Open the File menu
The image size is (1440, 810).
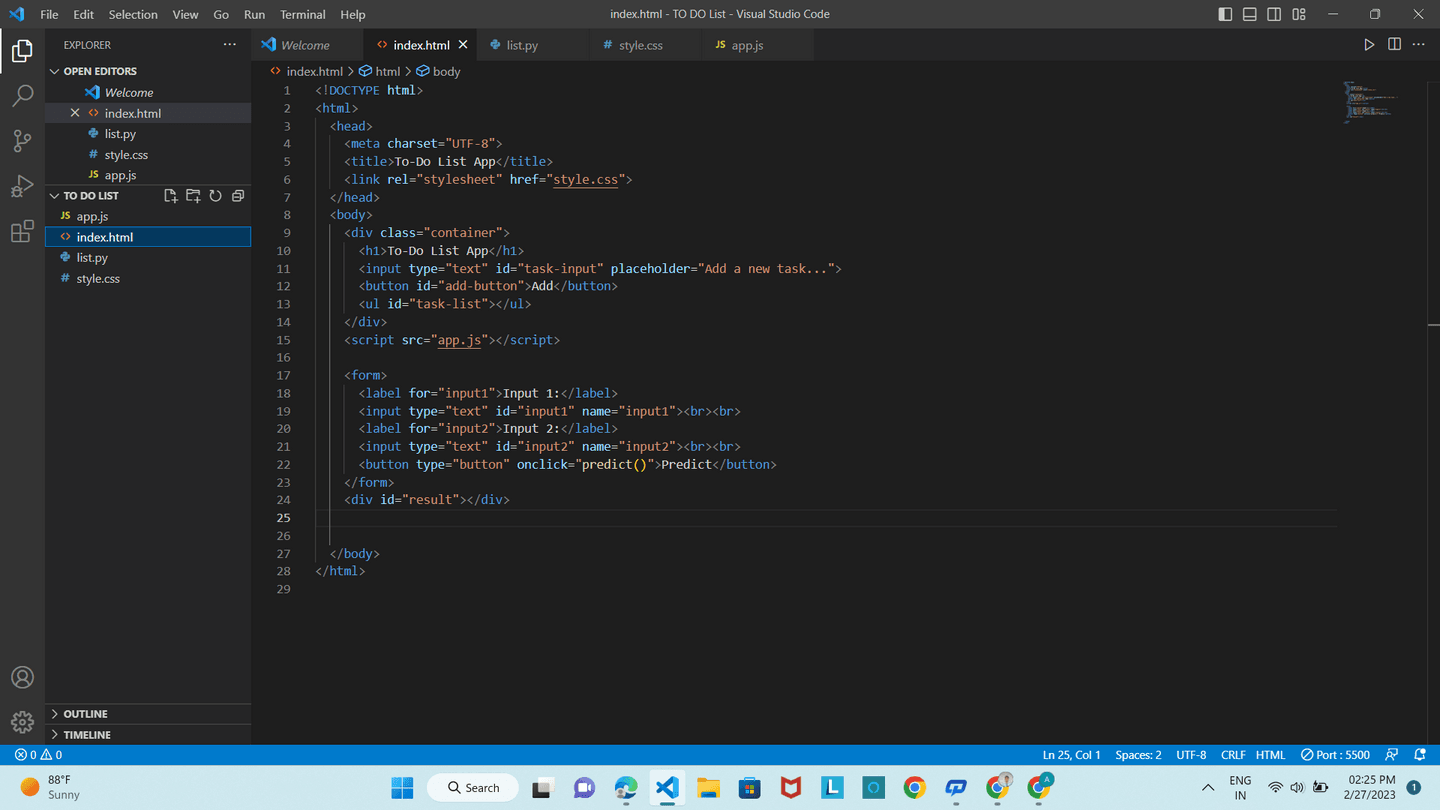[49, 14]
